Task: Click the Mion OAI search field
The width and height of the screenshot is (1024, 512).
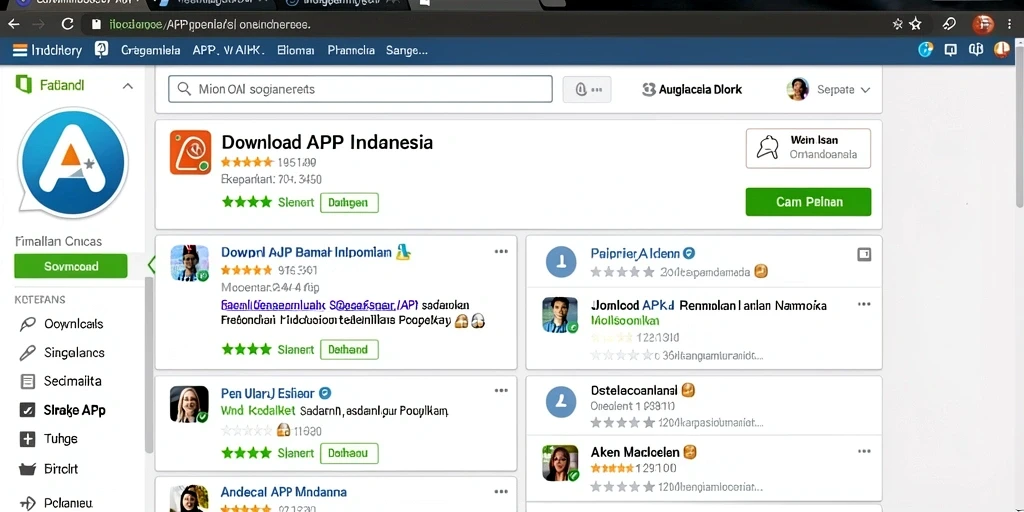Action: (x=360, y=89)
